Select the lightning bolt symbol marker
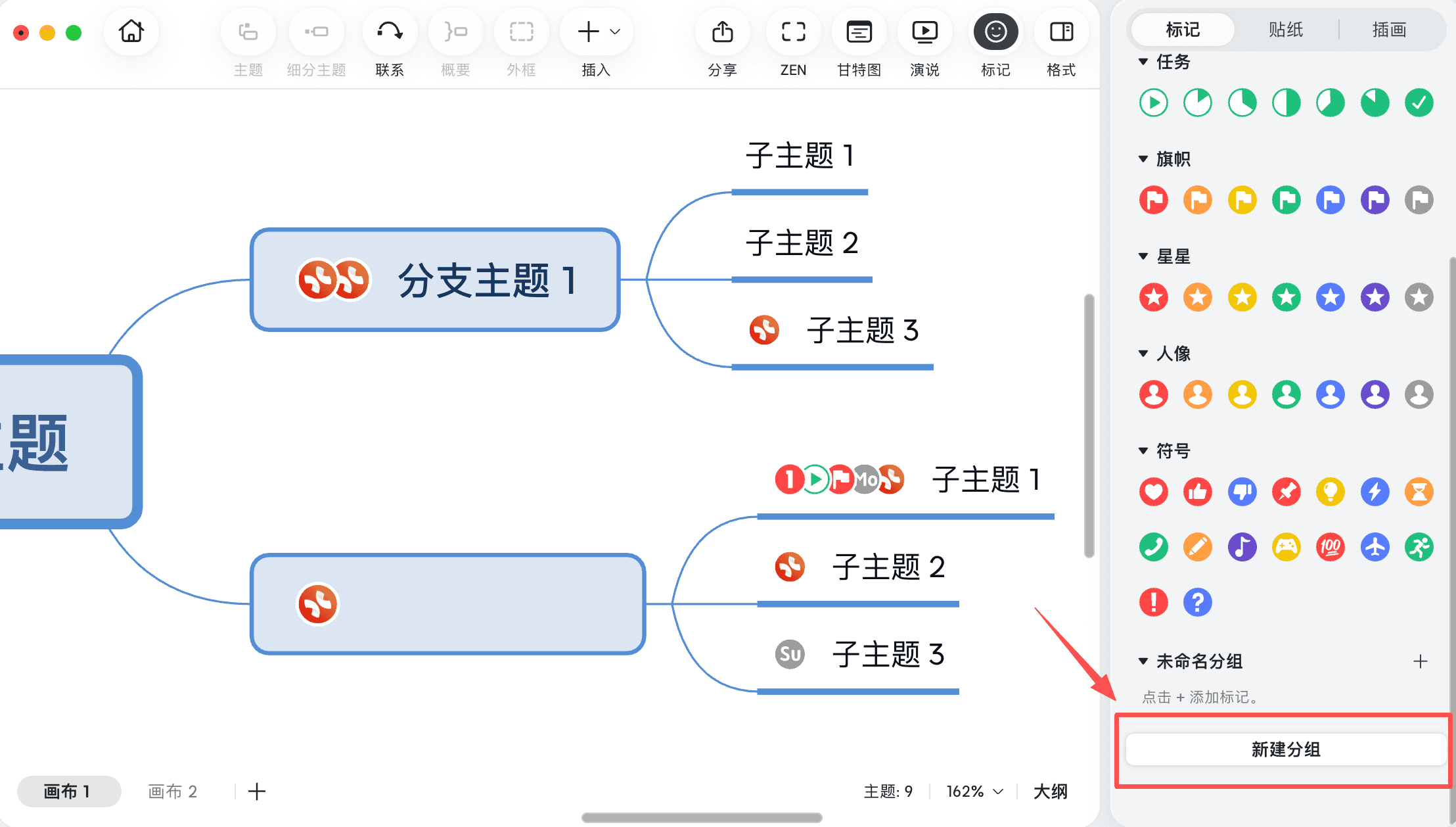This screenshot has height=827, width=1456. coord(1375,492)
